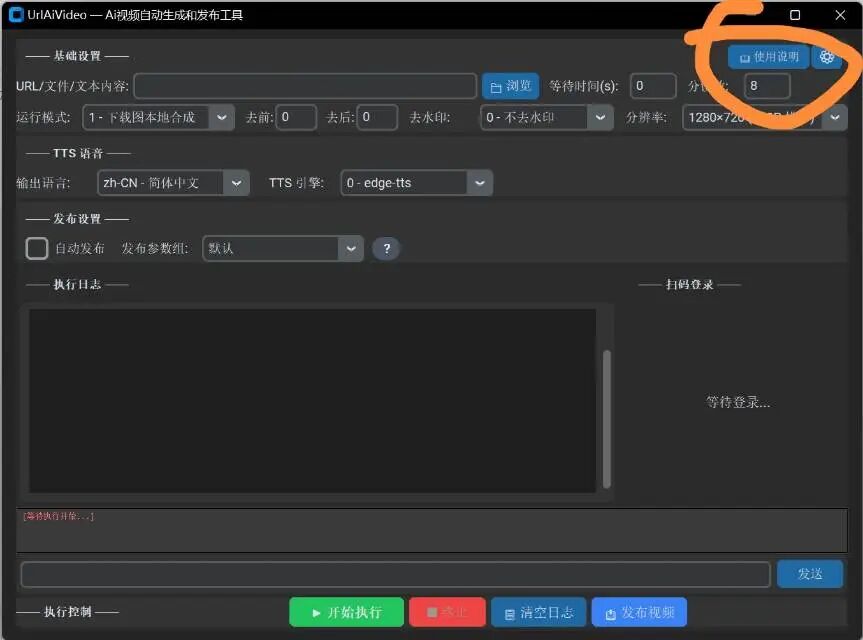Open the settings gear icon

(x=826, y=57)
